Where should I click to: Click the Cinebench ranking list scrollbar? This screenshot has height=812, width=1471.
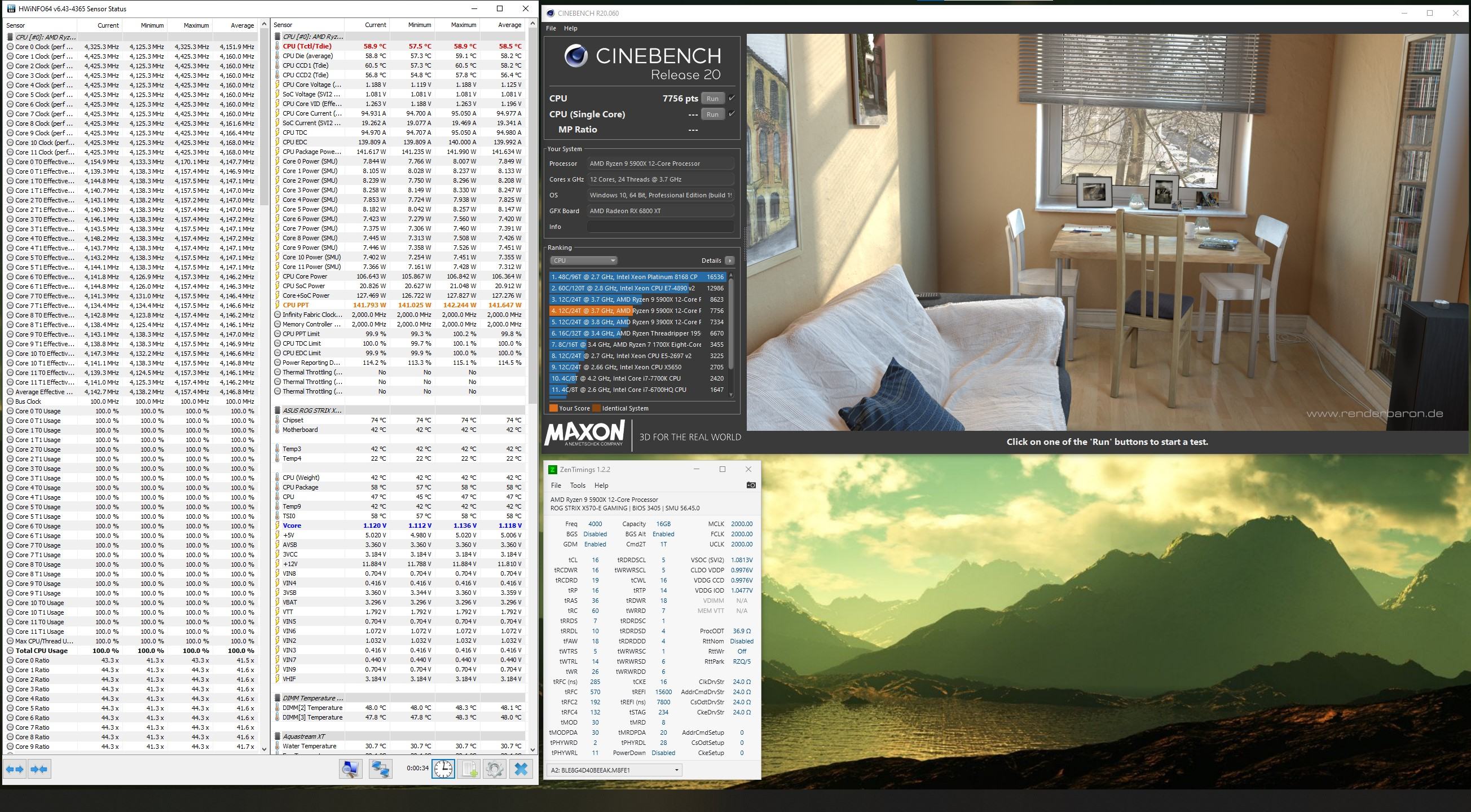pyautogui.click(x=731, y=335)
